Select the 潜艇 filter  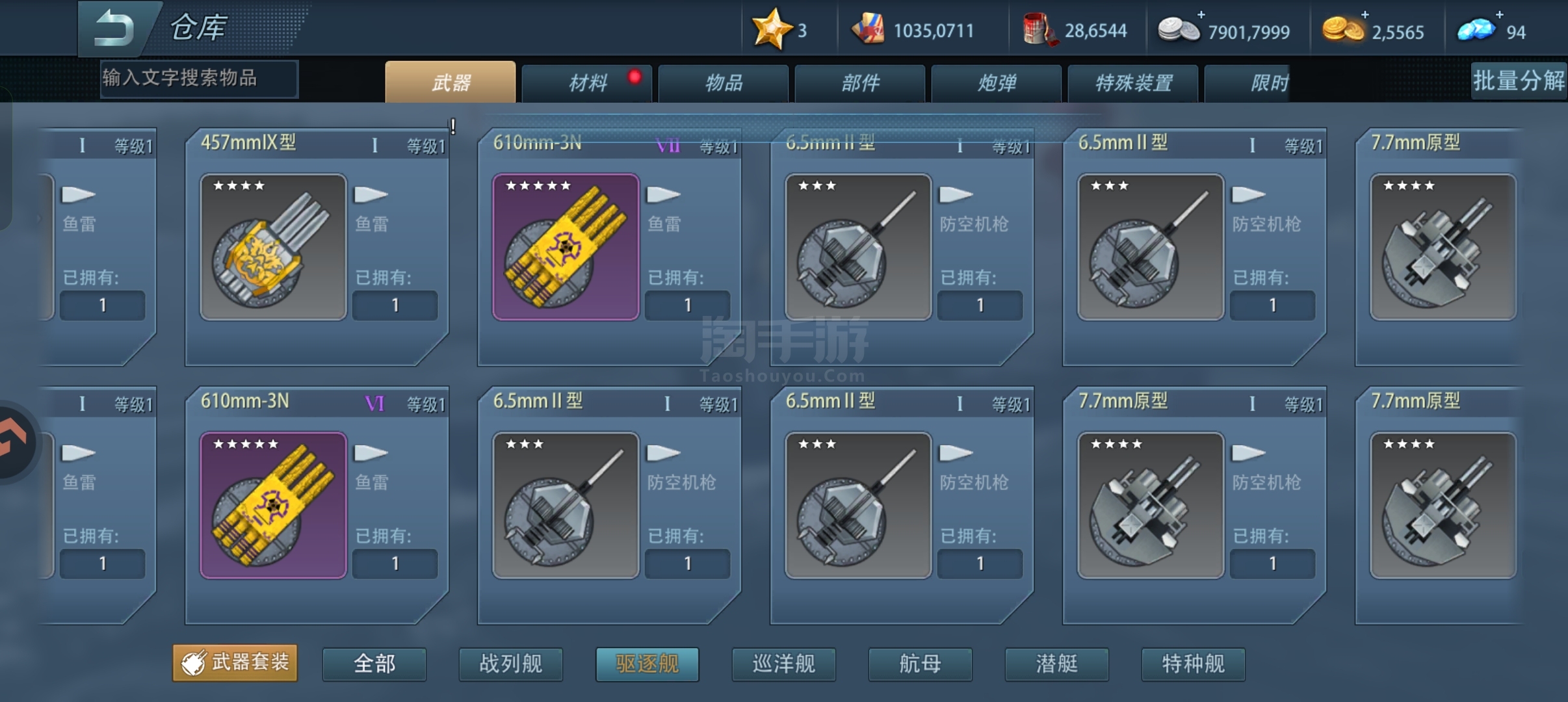pos(1057,664)
